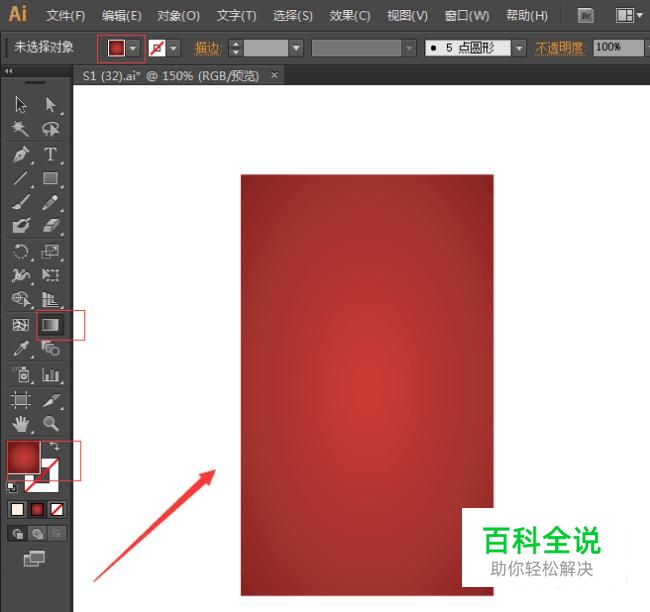Screen dimensions: 650x612
Task: Select the Blend tool
Action: [x=51, y=348]
